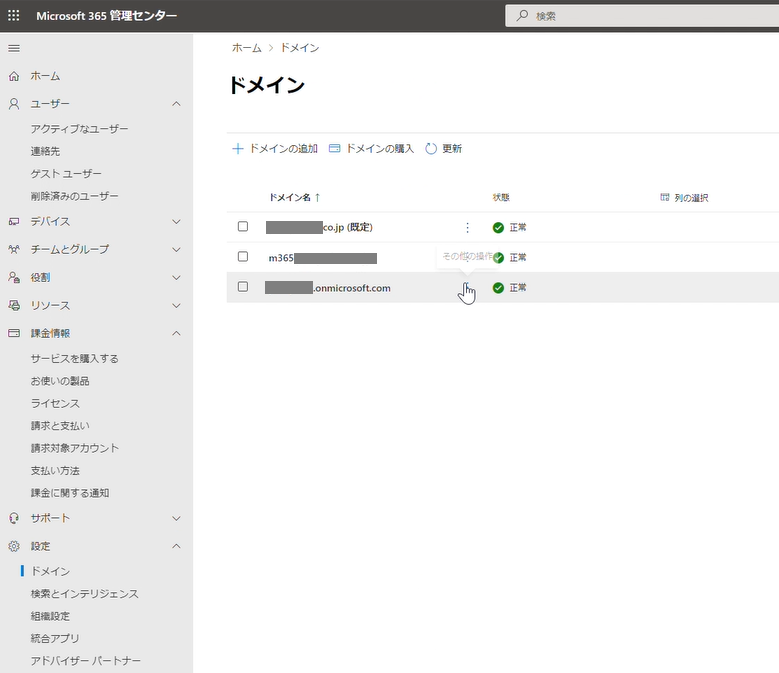Expand the デバイス section chevron

[176, 222]
